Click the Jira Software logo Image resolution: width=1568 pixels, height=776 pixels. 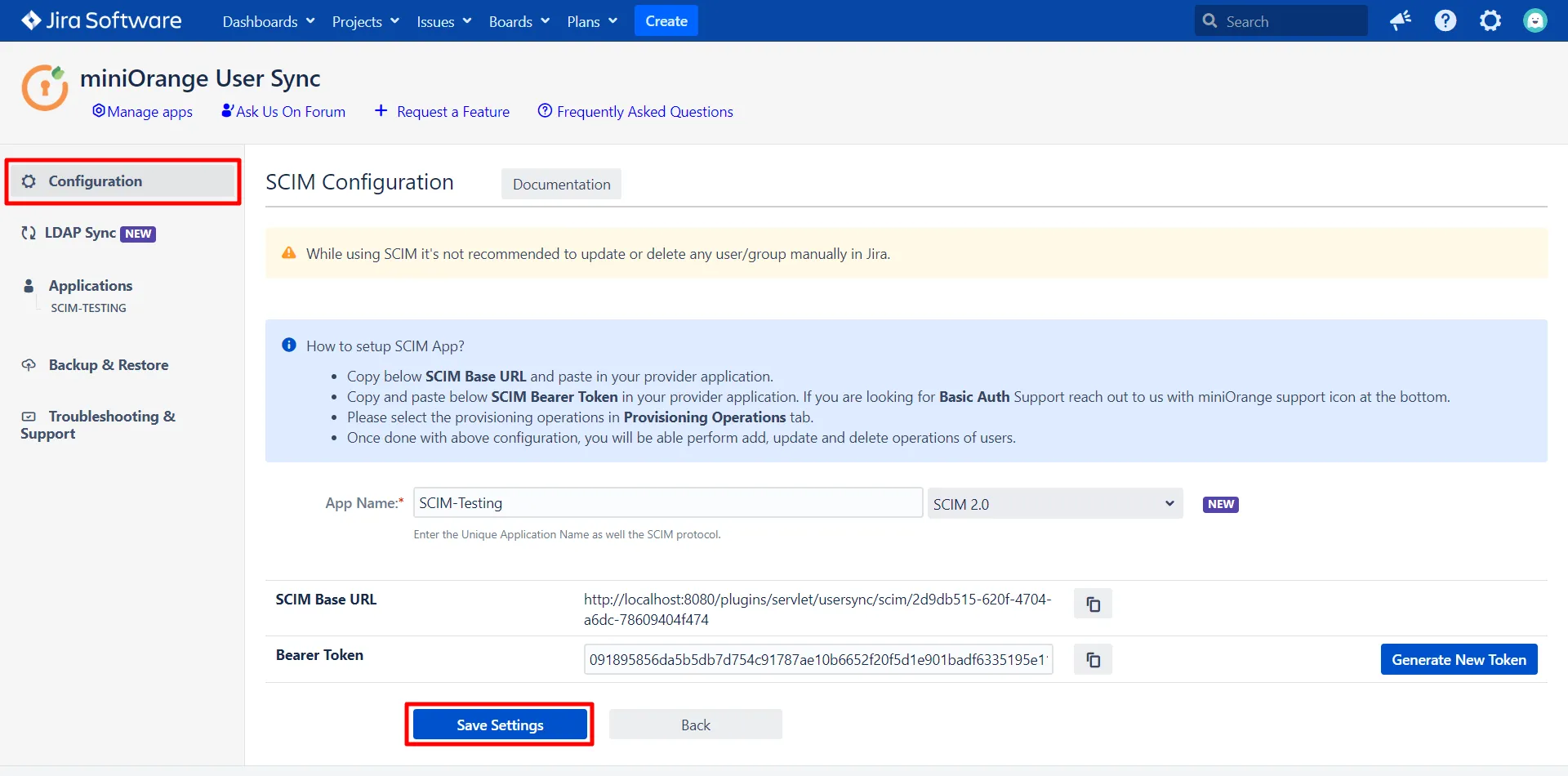click(x=101, y=20)
